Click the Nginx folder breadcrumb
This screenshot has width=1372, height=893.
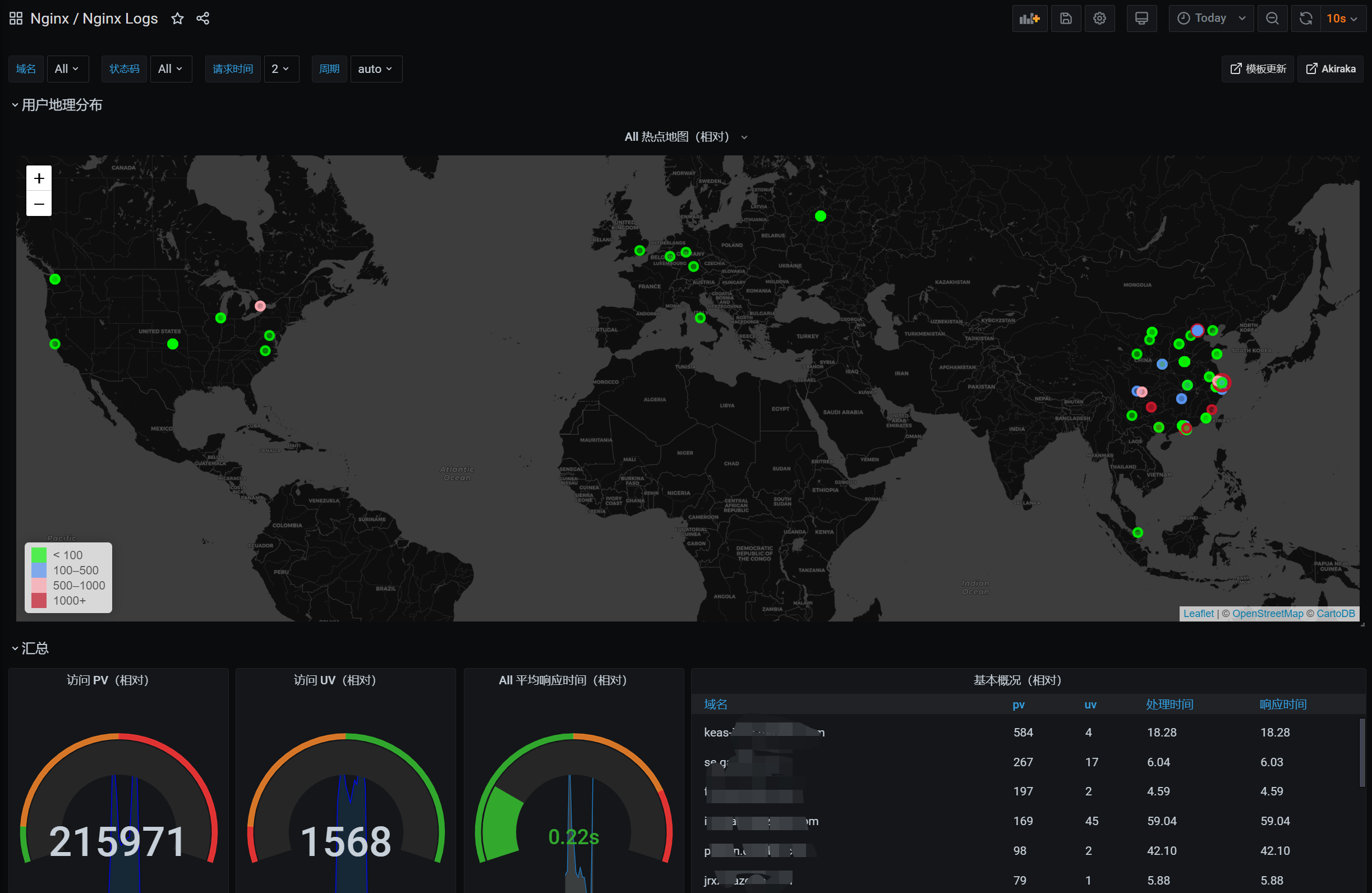coord(49,19)
